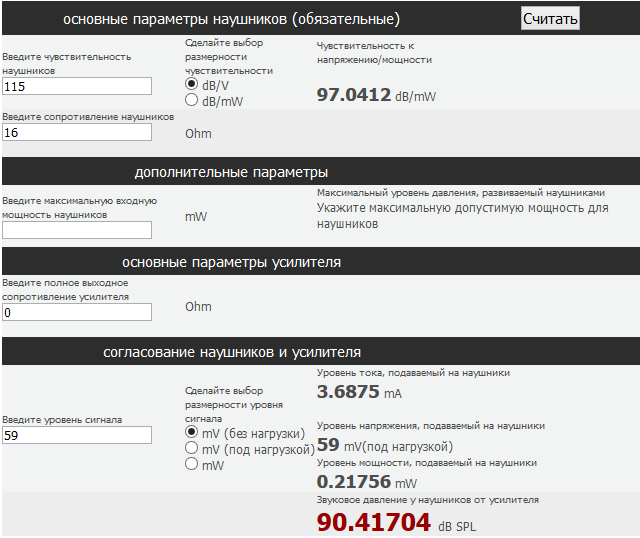Click Сделайте выбор размерности чувствительности label
Screen dimensions: 640x538
click(229, 57)
